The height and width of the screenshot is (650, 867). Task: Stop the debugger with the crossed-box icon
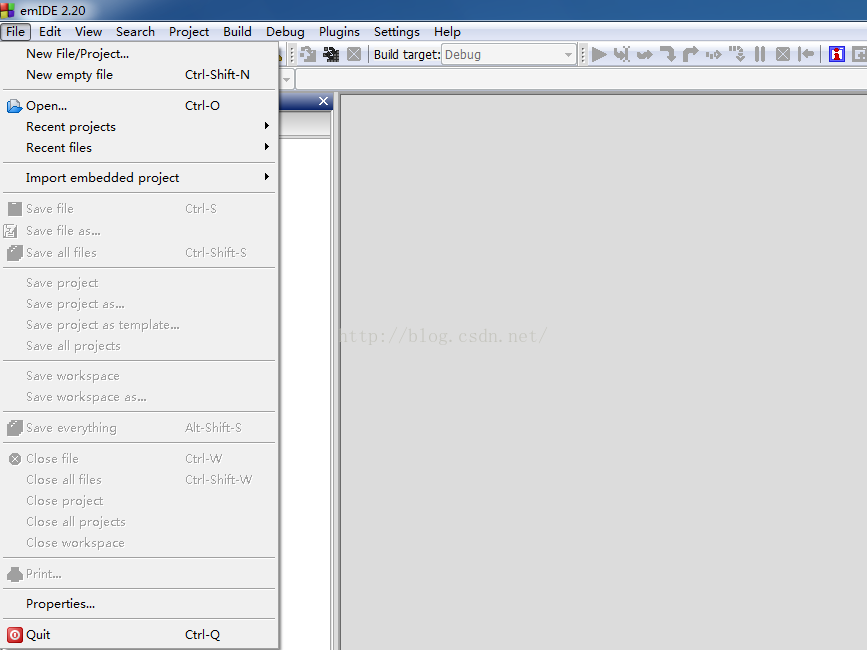coord(783,54)
